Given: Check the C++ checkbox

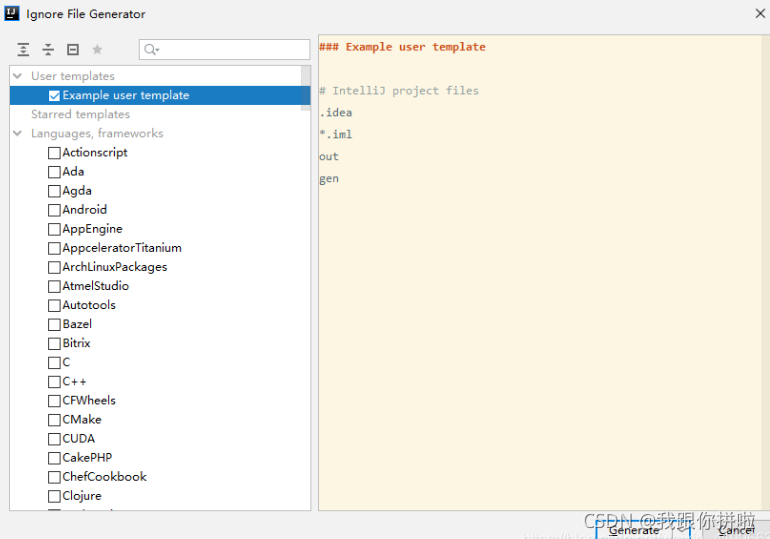Looking at the screenshot, I should tap(55, 382).
